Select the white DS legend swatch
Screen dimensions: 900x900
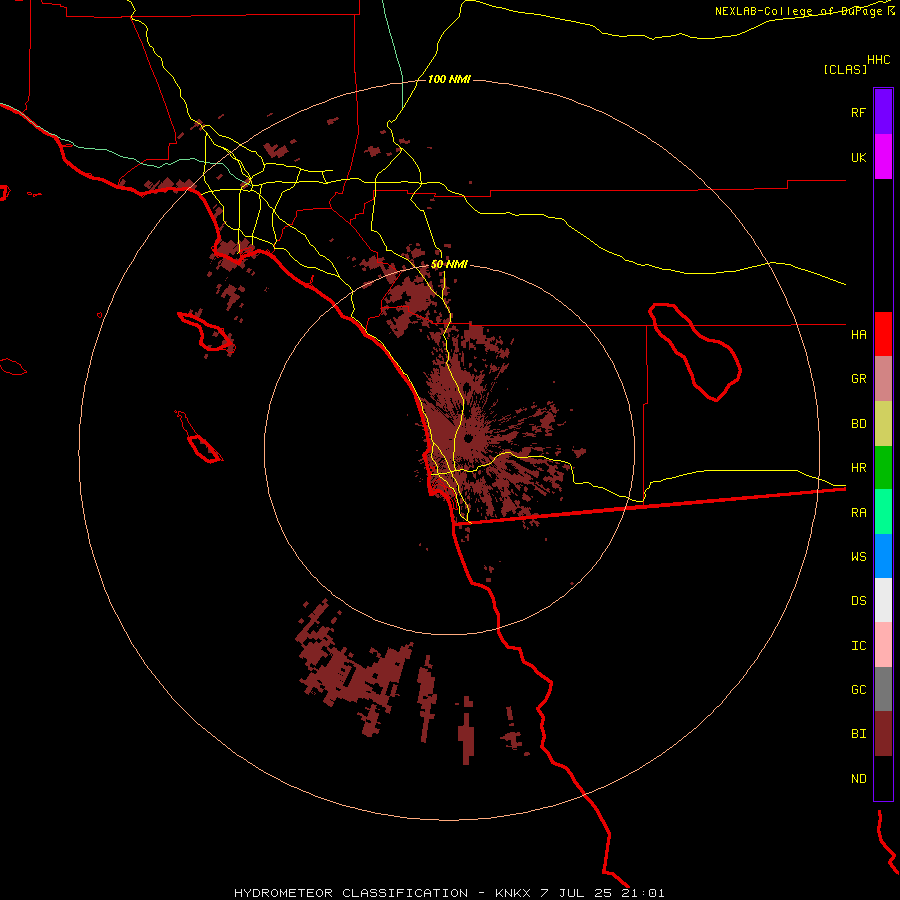(883, 600)
